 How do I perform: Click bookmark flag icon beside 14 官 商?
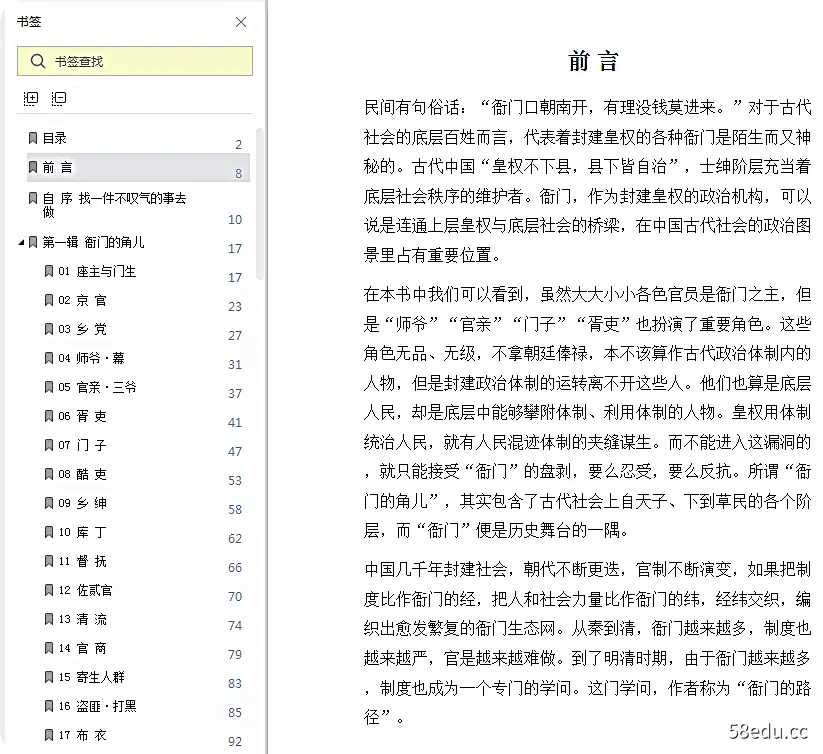point(49,648)
